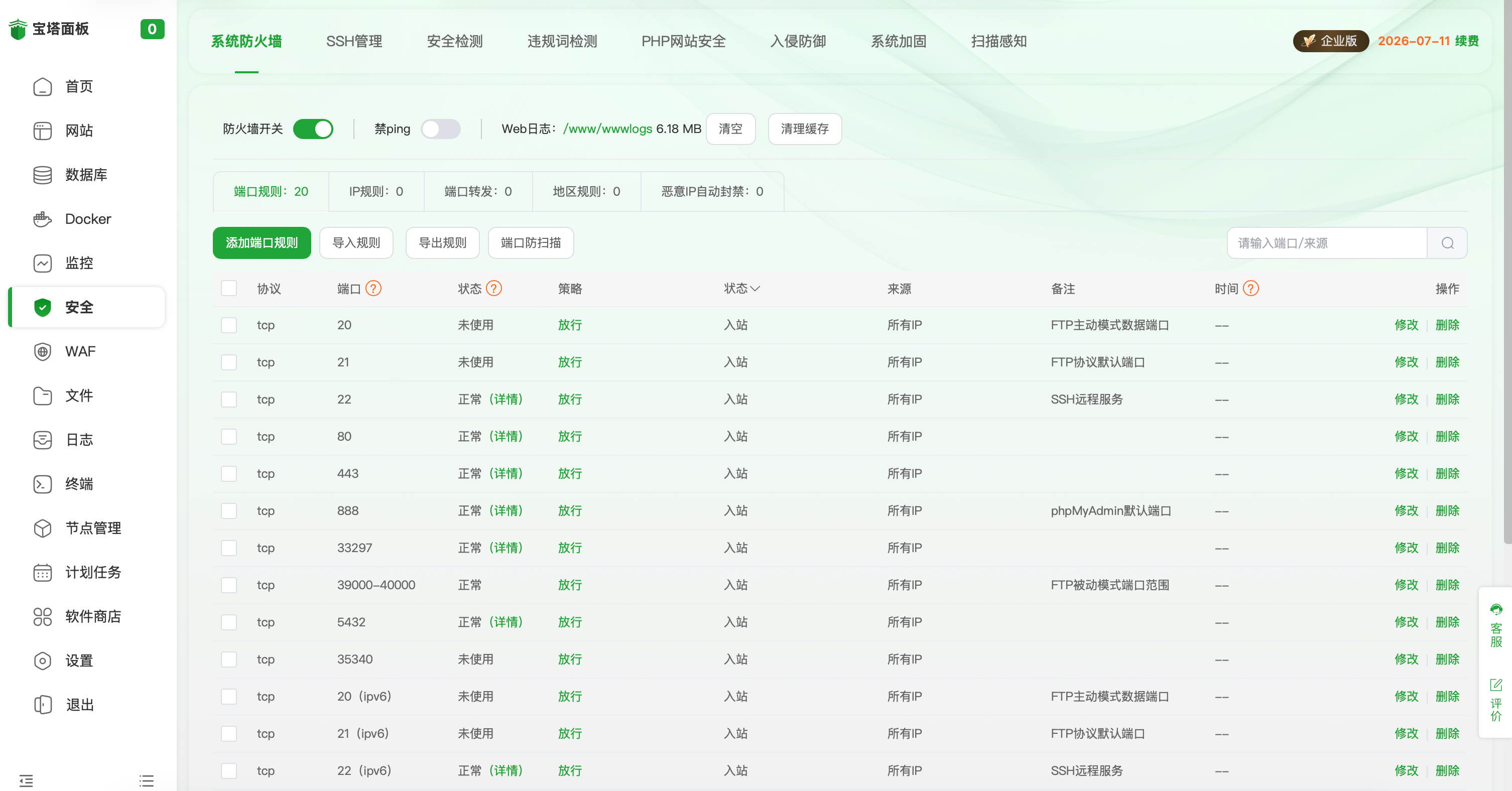This screenshot has height=791, width=1512.
Task: Check the checkbox for port 22 row
Action: pos(229,400)
